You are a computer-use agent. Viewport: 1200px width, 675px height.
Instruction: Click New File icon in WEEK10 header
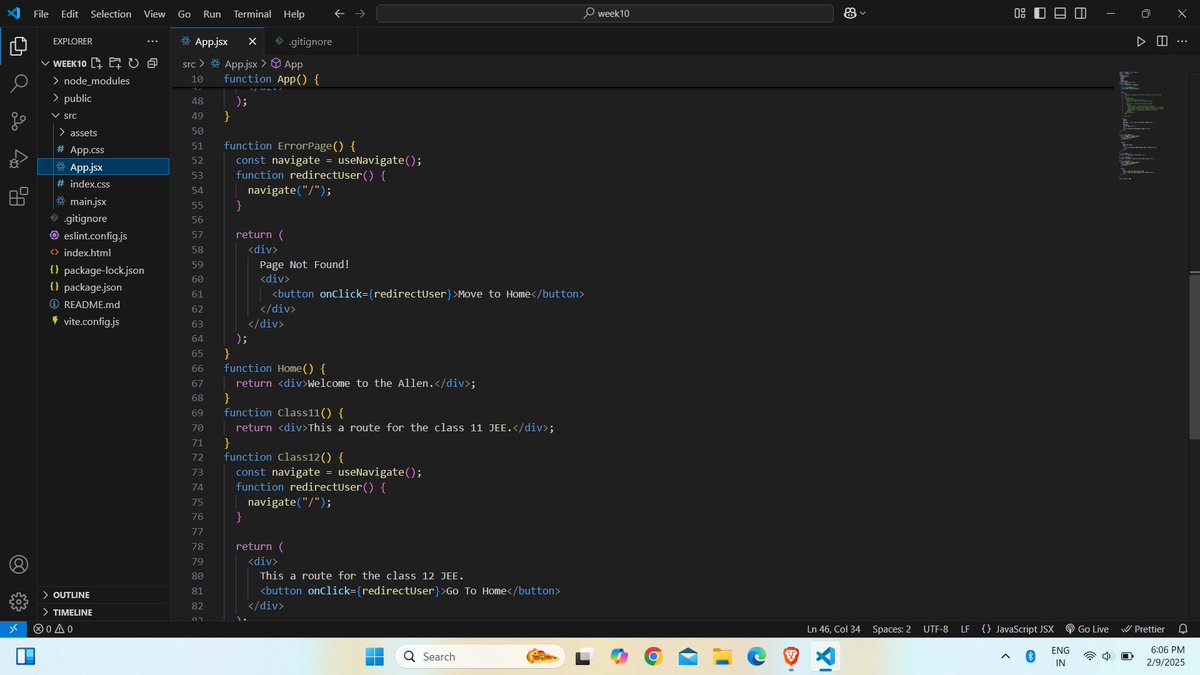pyautogui.click(x=98, y=63)
